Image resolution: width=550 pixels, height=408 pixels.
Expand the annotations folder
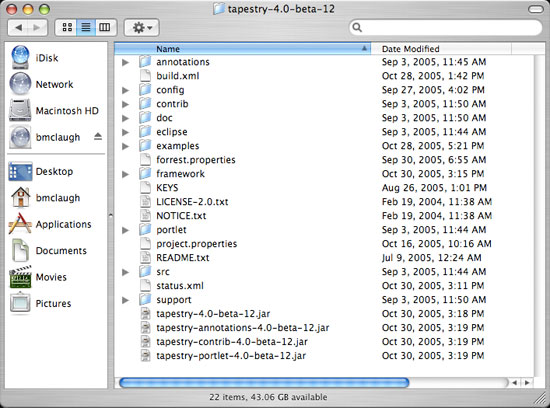coord(125,62)
